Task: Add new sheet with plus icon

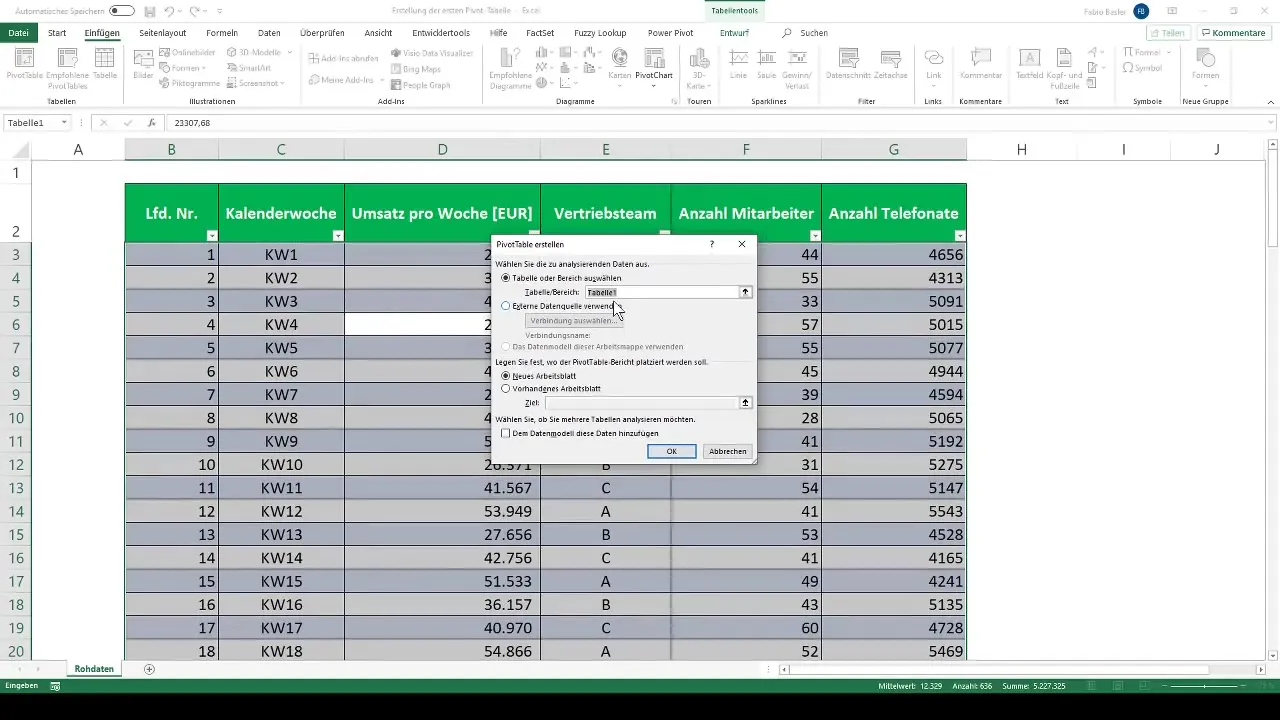Action: 150,669
